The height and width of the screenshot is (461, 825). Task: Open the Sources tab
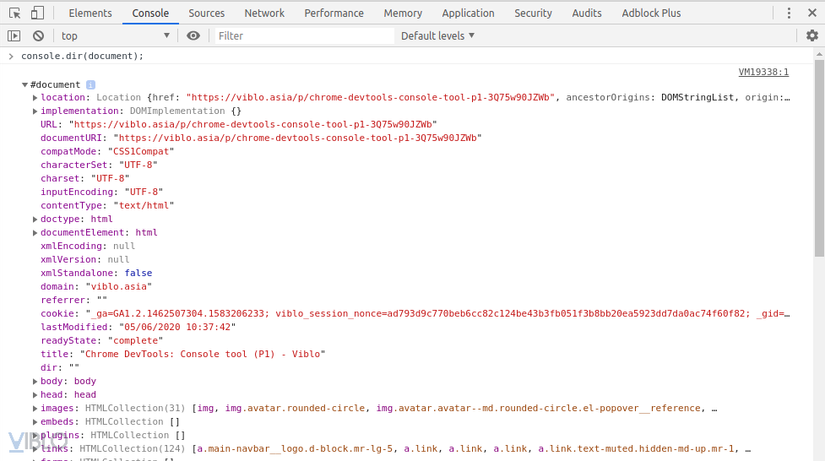(x=206, y=13)
